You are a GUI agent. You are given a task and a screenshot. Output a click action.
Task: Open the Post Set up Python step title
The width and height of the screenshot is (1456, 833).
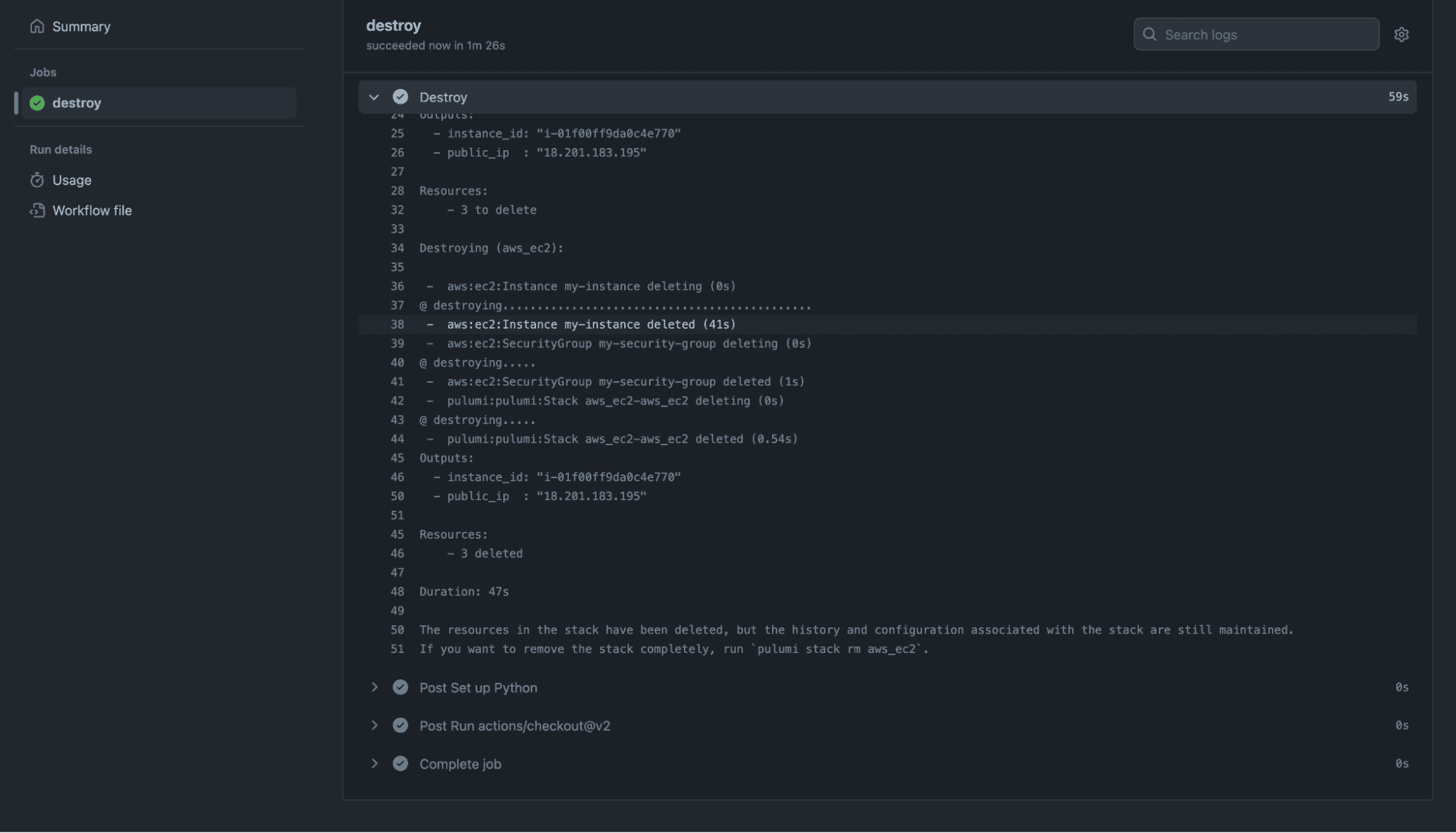(x=478, y=687)
